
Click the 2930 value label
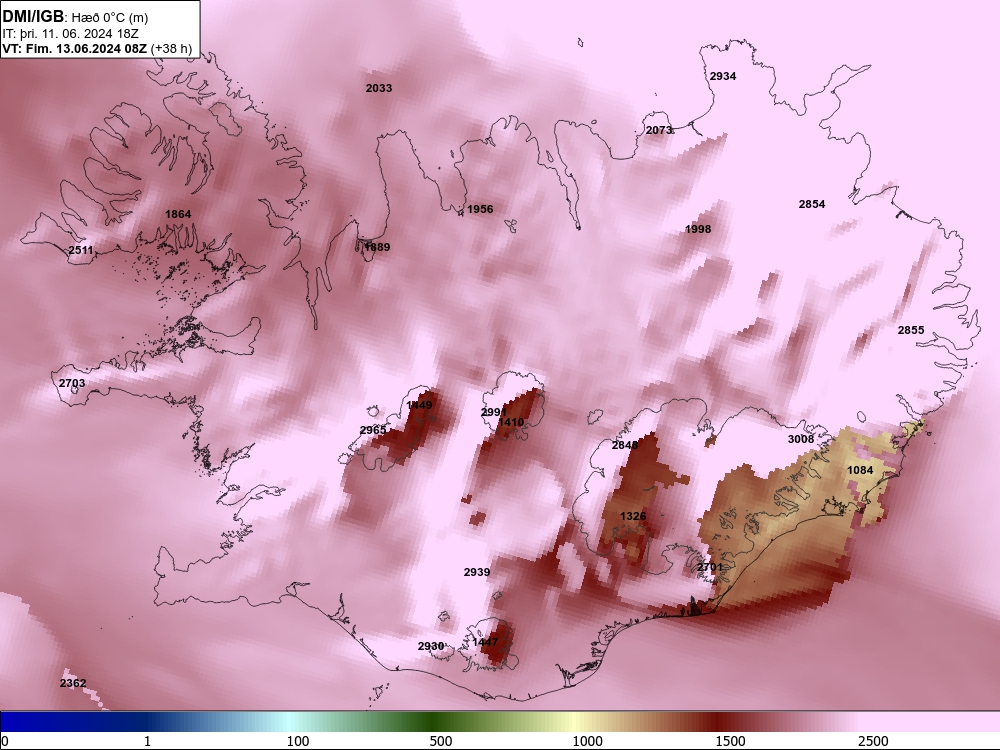tap(430, 647)
